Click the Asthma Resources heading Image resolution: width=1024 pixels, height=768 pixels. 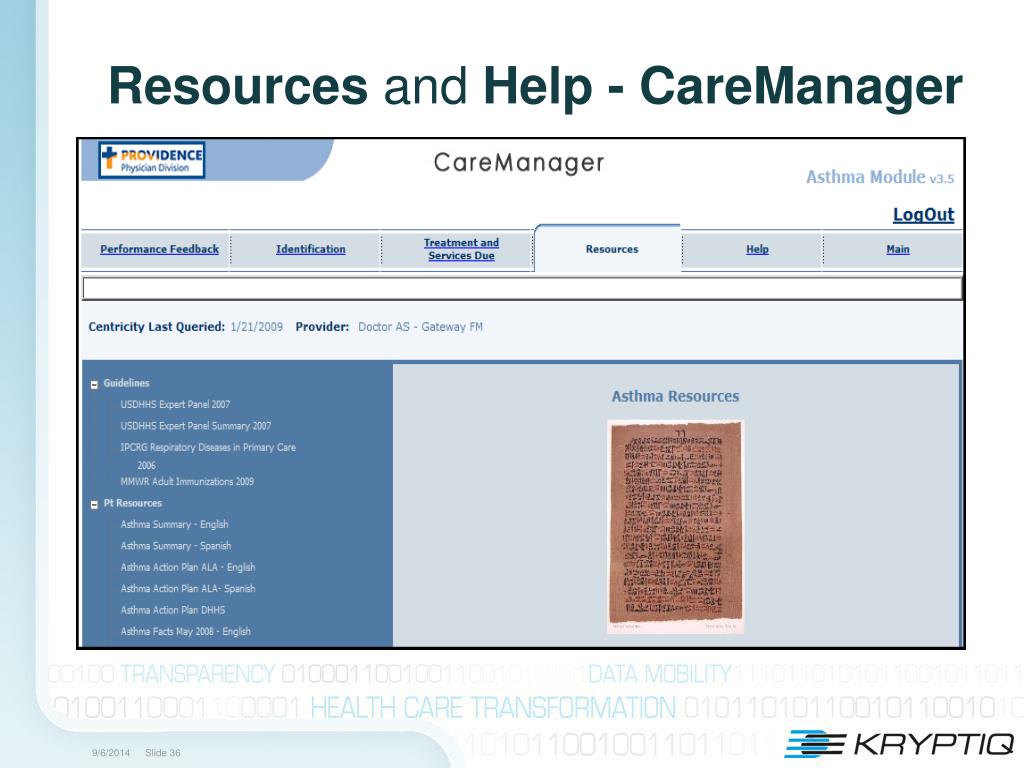(x=675, y=396)
